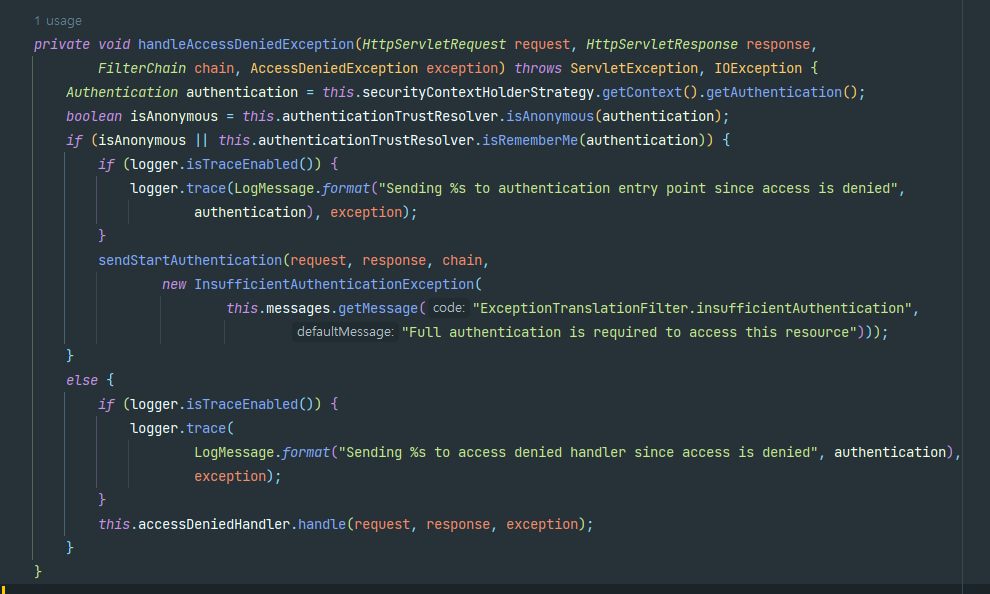Click the "private" modifier keyword
The image size is (990, 594).
click(62, 45)
